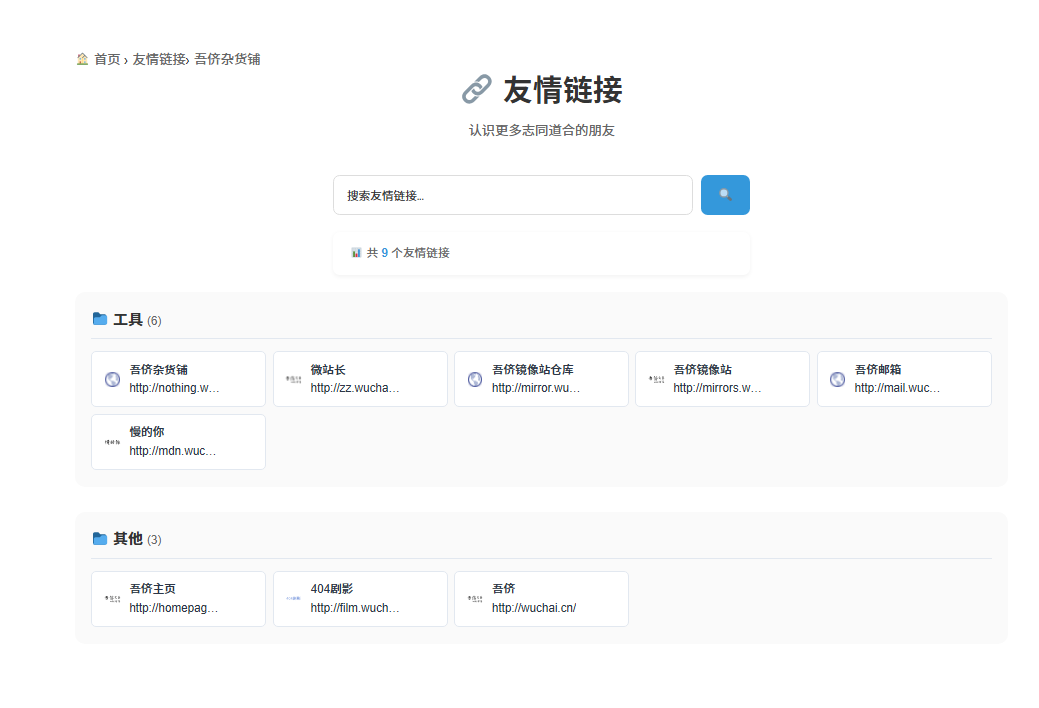Click the http://mirror.wu… URL text
1039x708 pixels.
click(535, 388)
